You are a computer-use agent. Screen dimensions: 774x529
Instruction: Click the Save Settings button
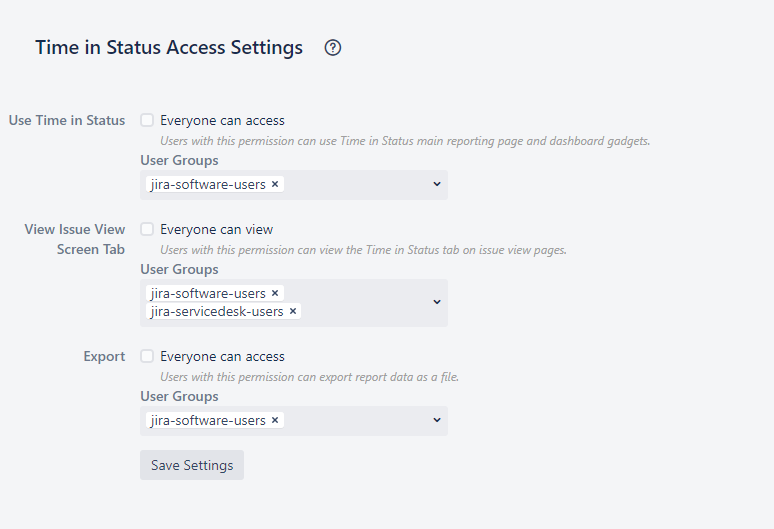tap(192, 465)
